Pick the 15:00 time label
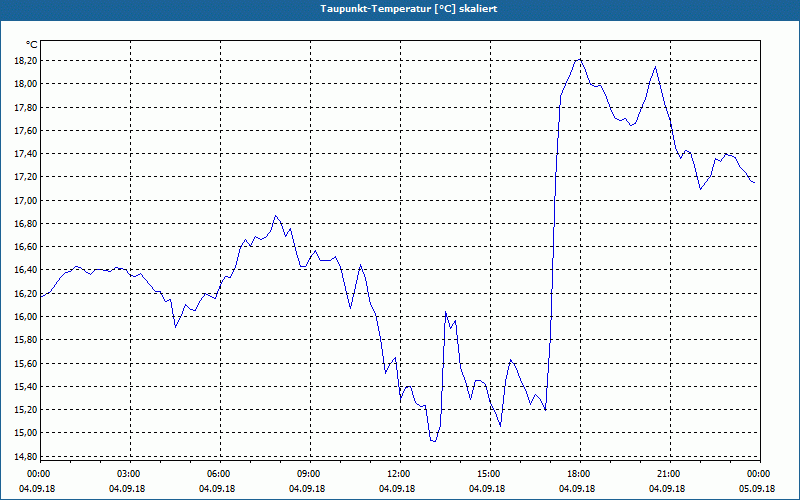The width and height of the screenshot is (800, 500). point(489,474)
